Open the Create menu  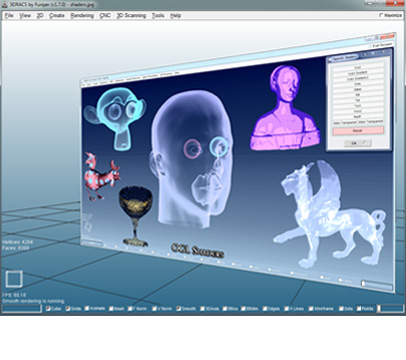pyautogui.click(x=57, y=15)
